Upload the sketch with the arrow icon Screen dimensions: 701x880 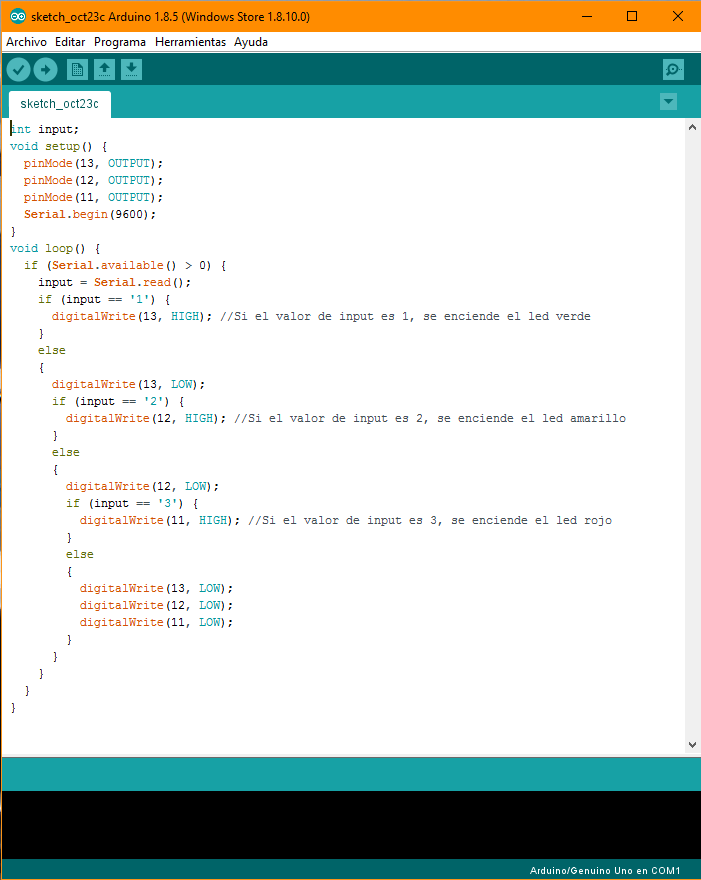coord(45,70)
